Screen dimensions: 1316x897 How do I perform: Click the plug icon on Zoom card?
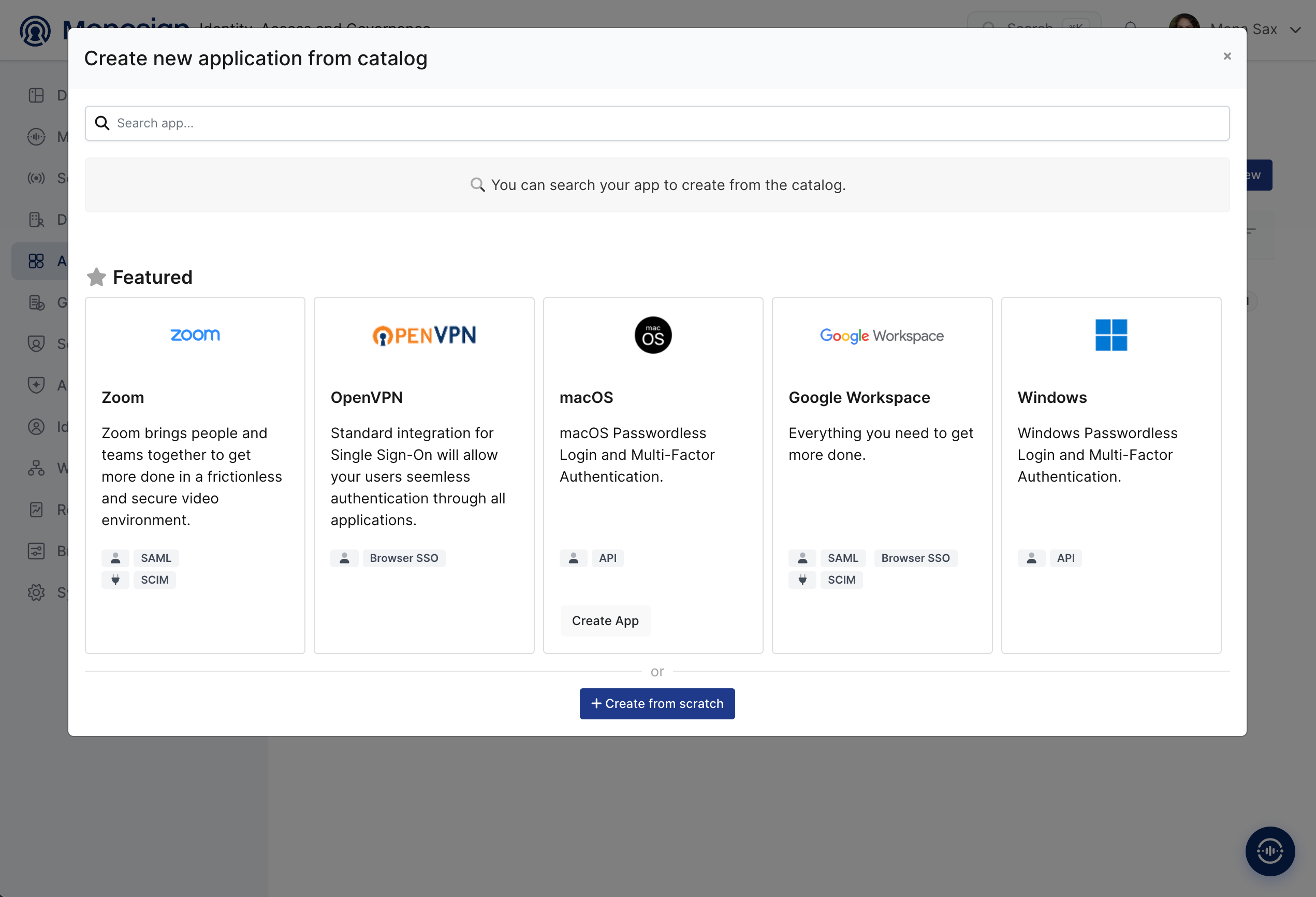click(115, 580)
